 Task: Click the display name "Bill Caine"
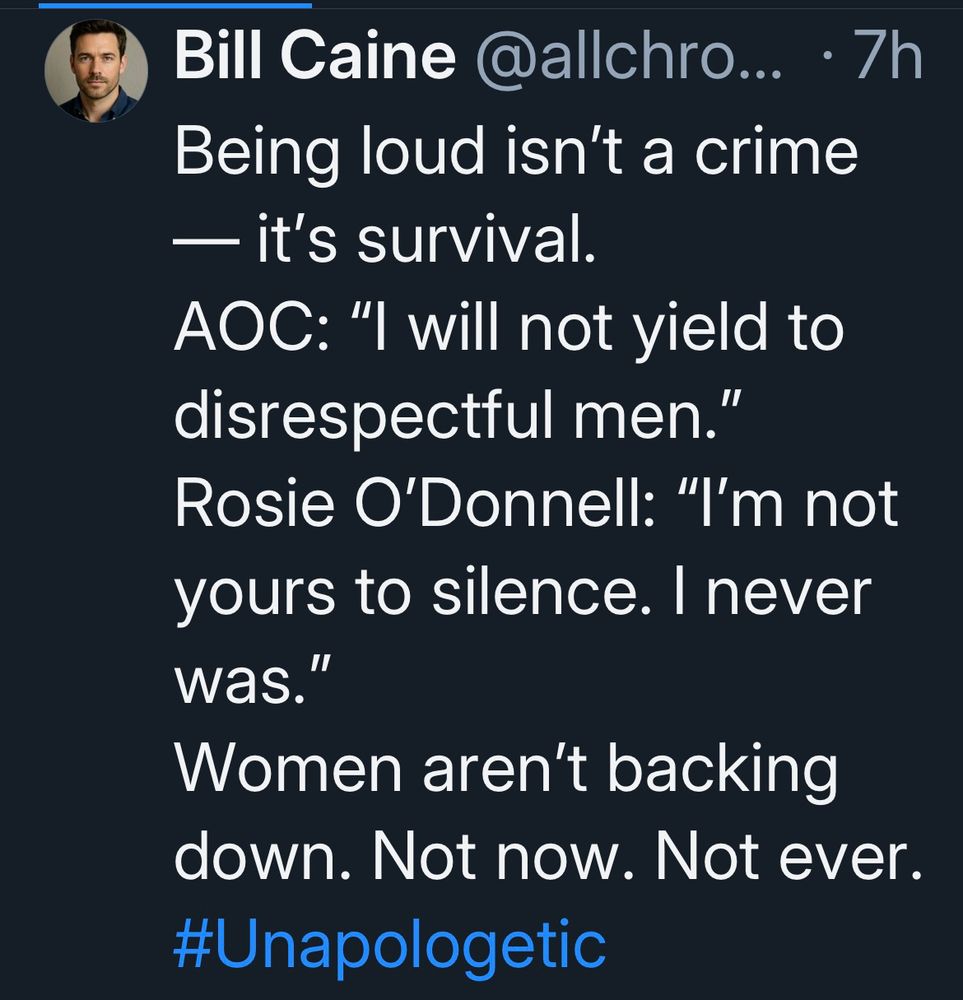pos(314,58)
